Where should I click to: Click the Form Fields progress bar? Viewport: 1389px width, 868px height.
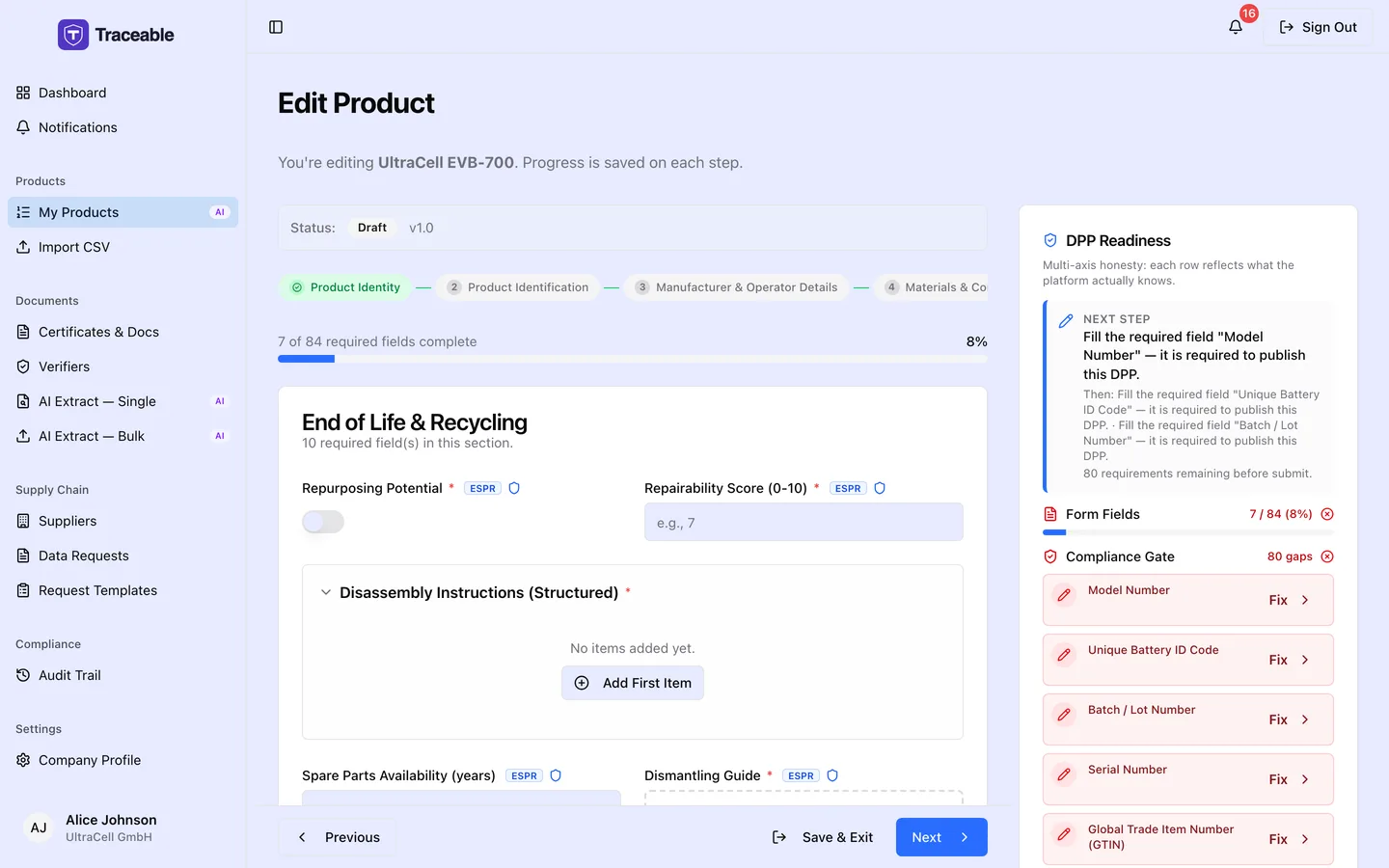pyautogui.click(x=1188, y=532)
